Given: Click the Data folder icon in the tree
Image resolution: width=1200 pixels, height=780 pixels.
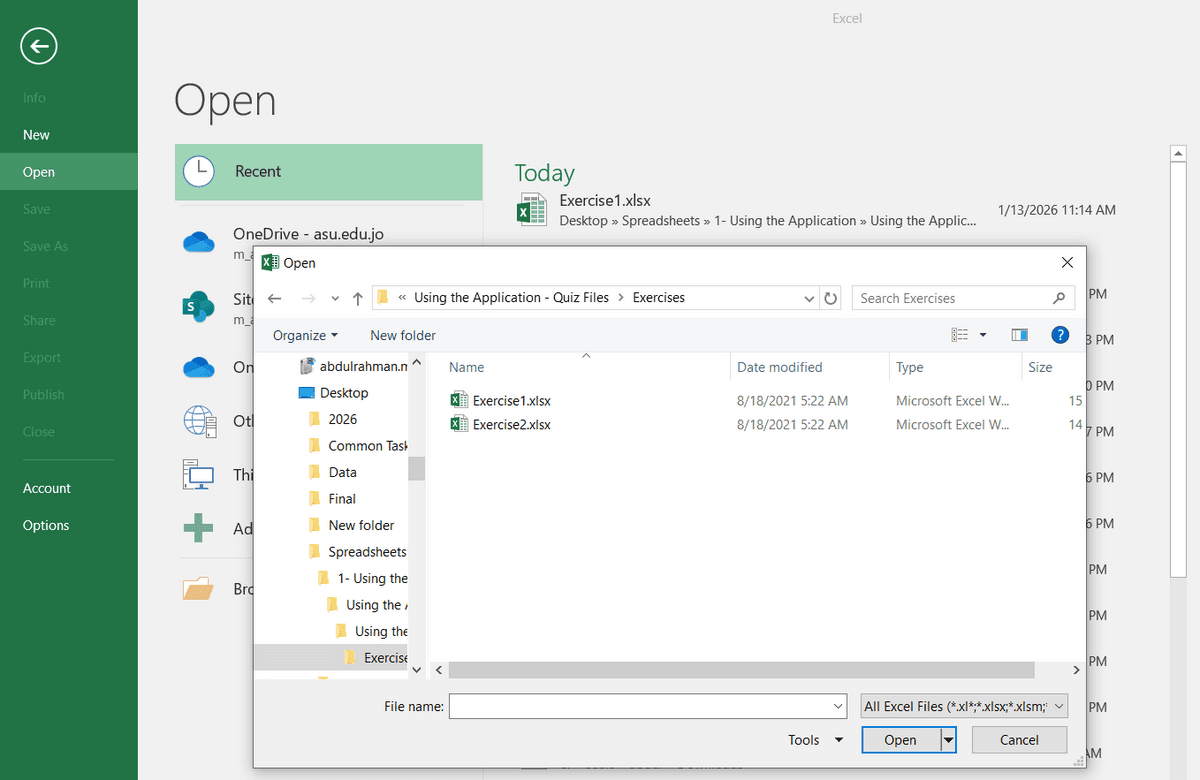Looking at the screenshot, I should point(314,472).
